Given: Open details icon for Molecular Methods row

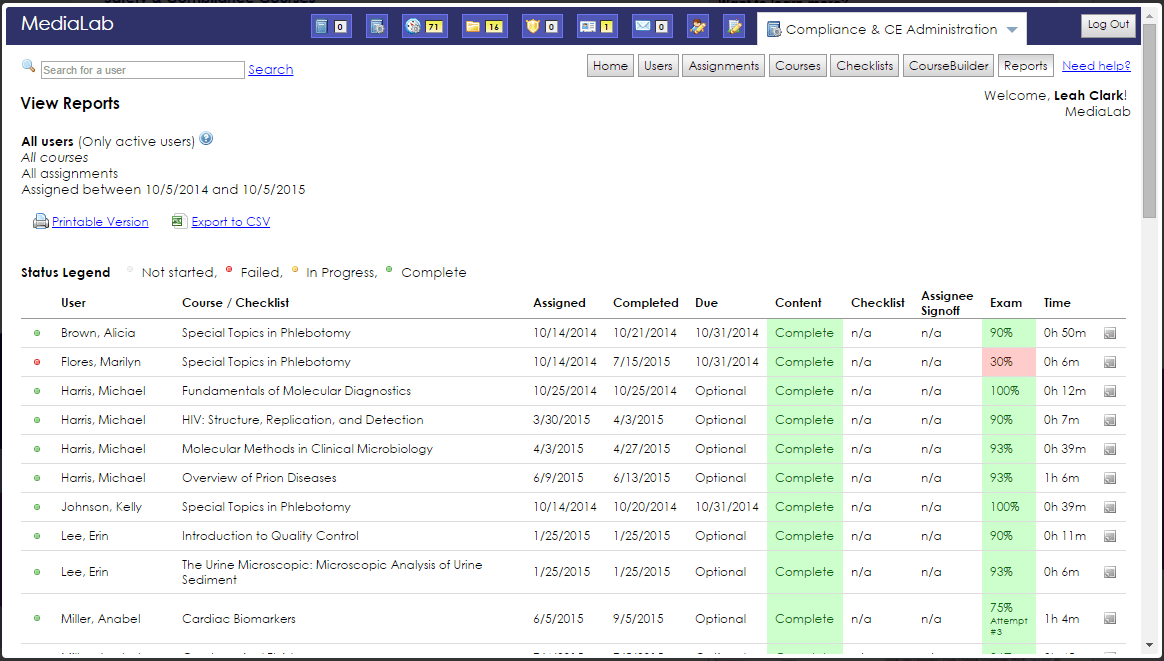Looking at the screenshot, I should click(1110, 449).
